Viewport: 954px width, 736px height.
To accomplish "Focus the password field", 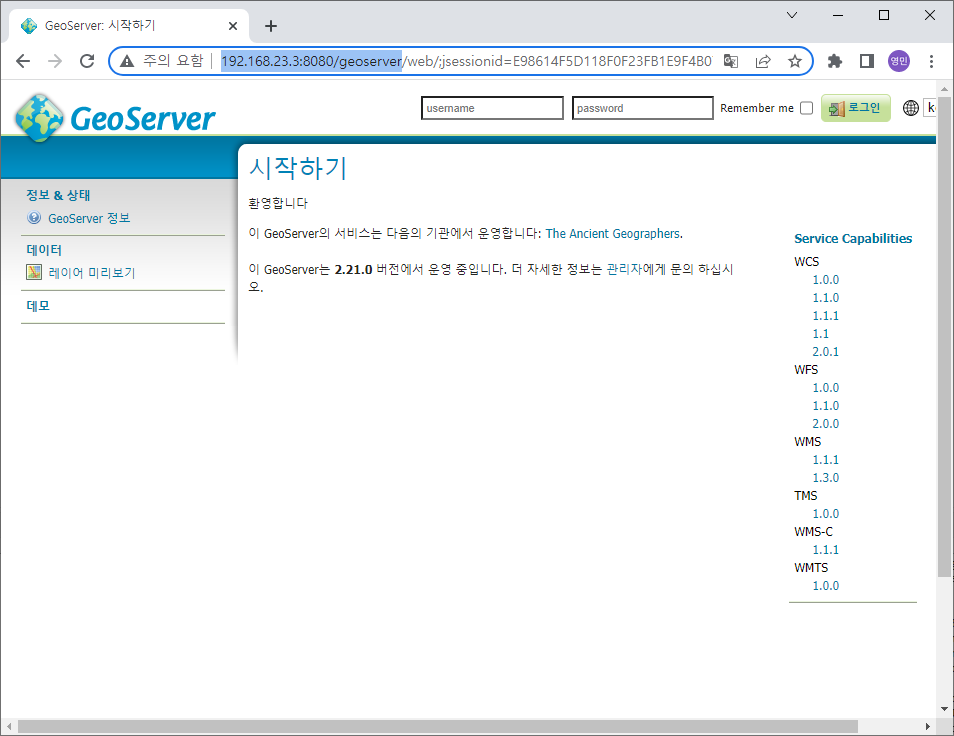I will click(x=642, y=108).
